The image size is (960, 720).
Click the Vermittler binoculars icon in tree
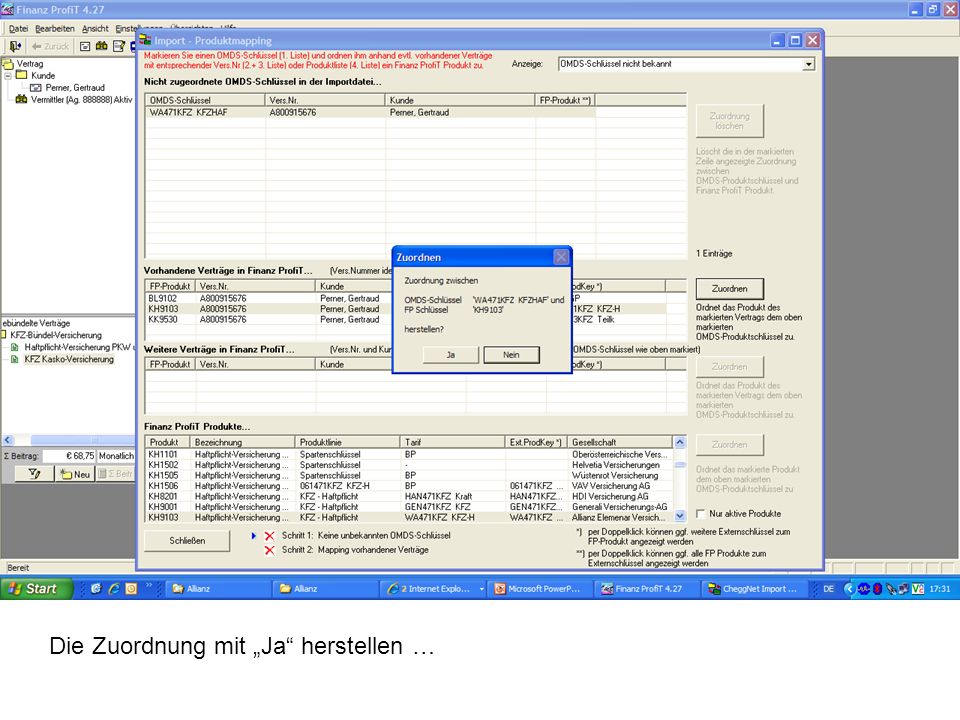[21, 99]
